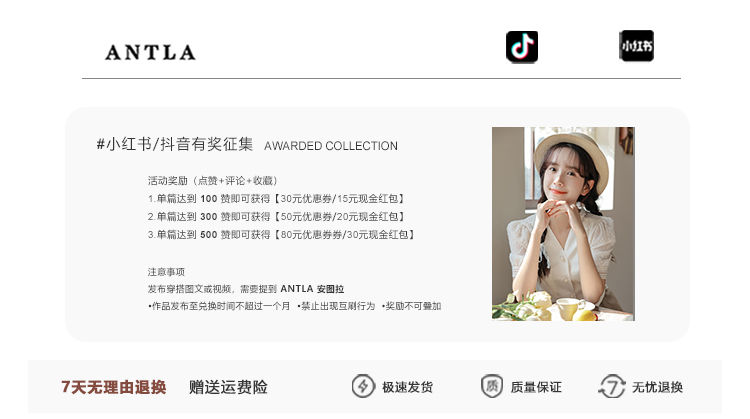
Task: Click the TikTok (Douyin) logo icon
Action: coord(522,47)
